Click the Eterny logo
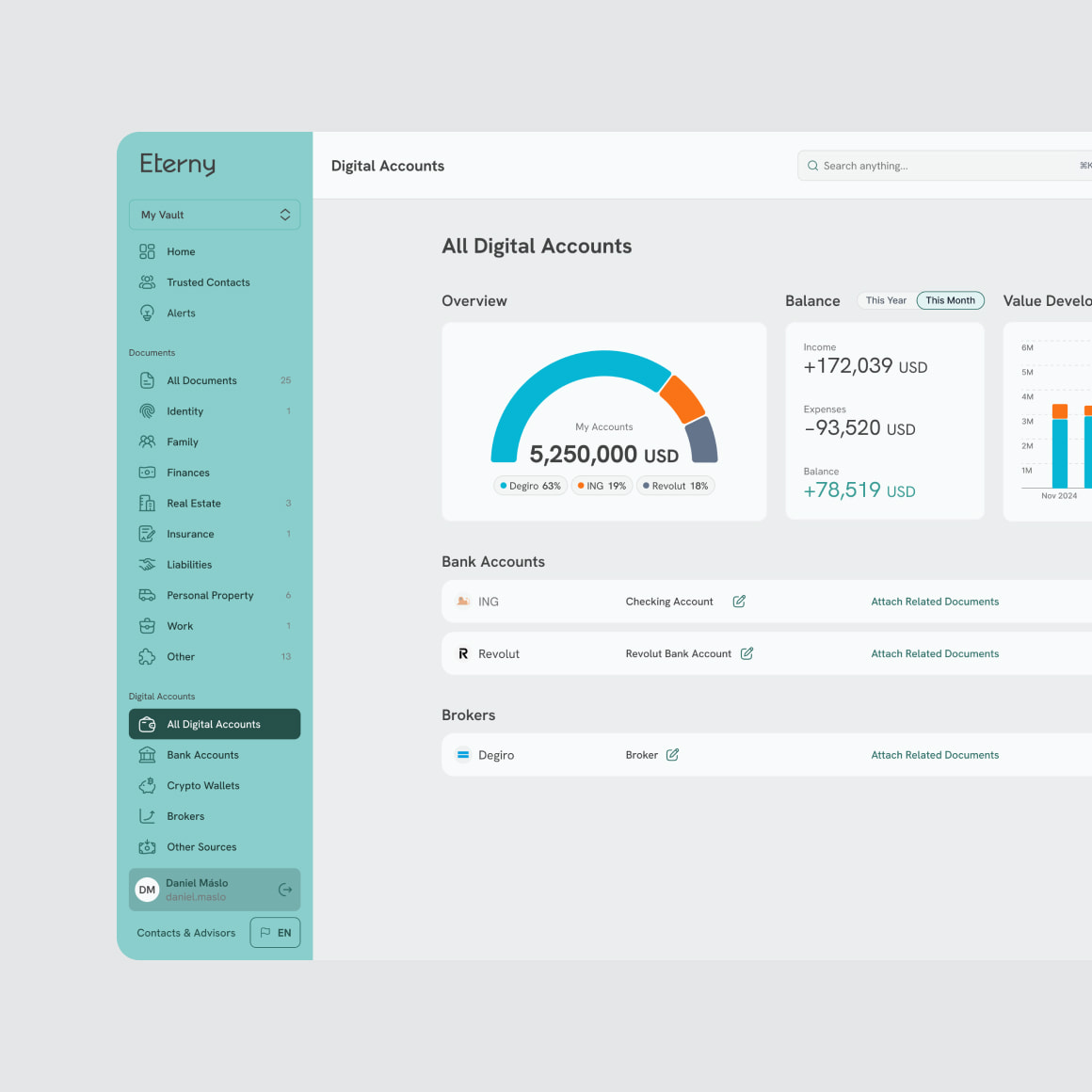The image size is (1092, 1092). click(178, 165)
